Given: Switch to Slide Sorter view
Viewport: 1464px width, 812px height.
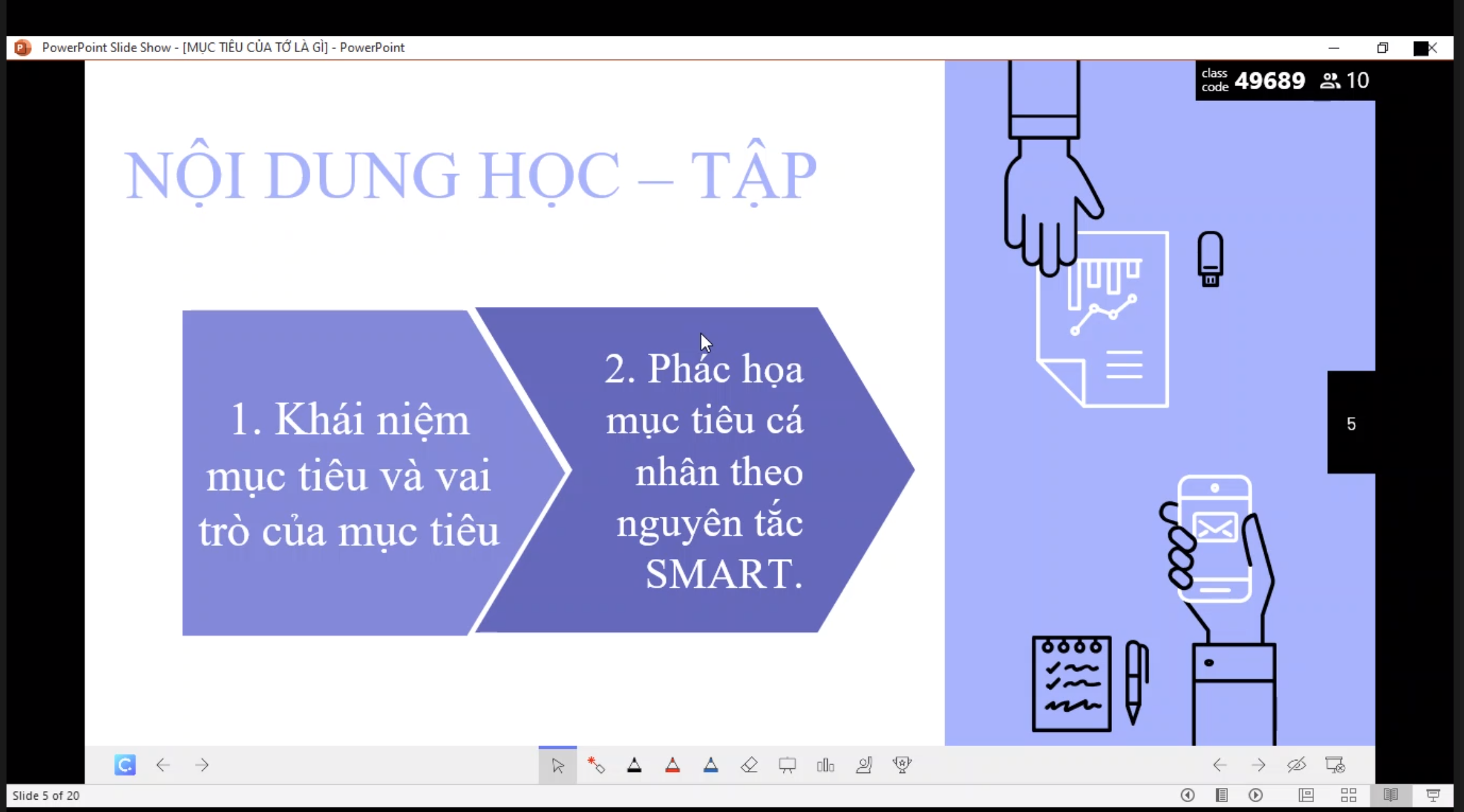Looking at the screenshot, I should coord(1348,795).
